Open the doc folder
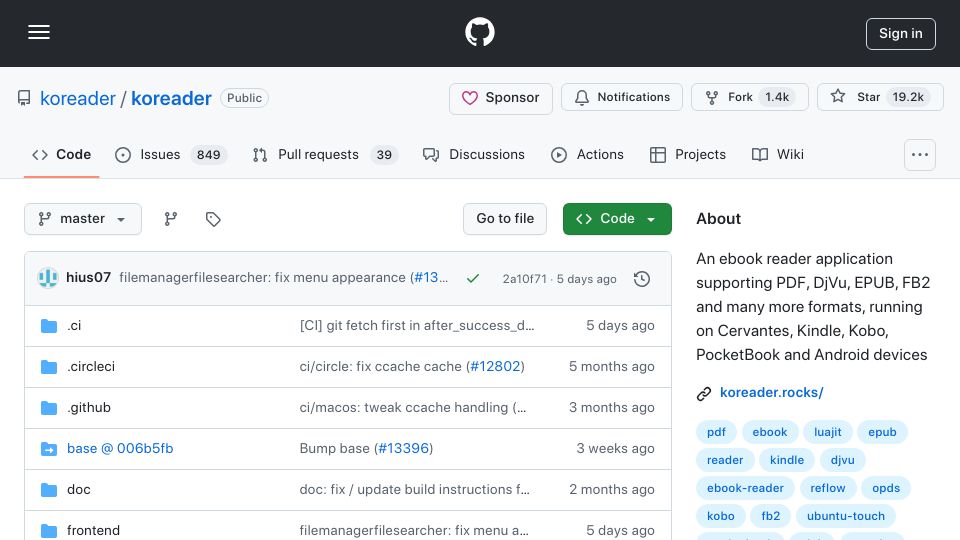The width and height of the screenshot is (960, 540). pyautogui.click(x=78, y=490)
